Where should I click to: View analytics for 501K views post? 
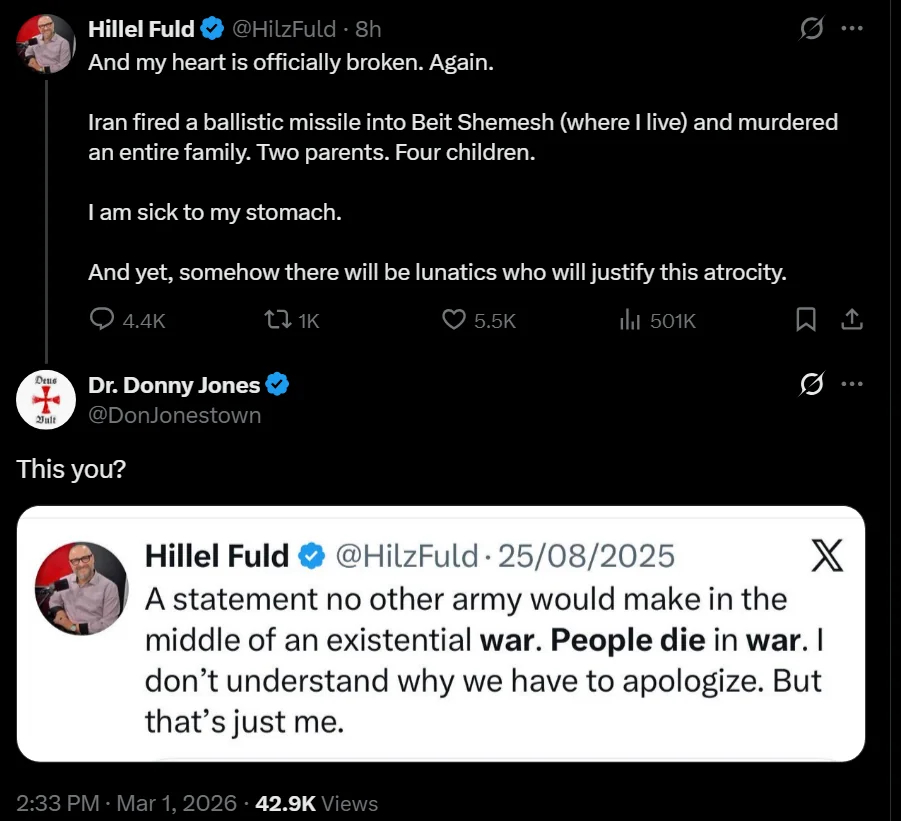(x=630, y=320)
